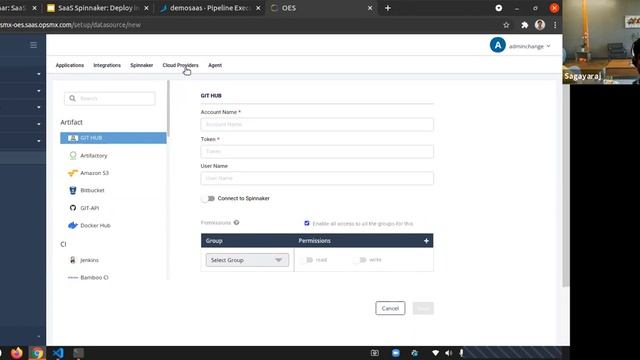
Task: Select the Docker Hub whale icon
Action: point(73,225)
